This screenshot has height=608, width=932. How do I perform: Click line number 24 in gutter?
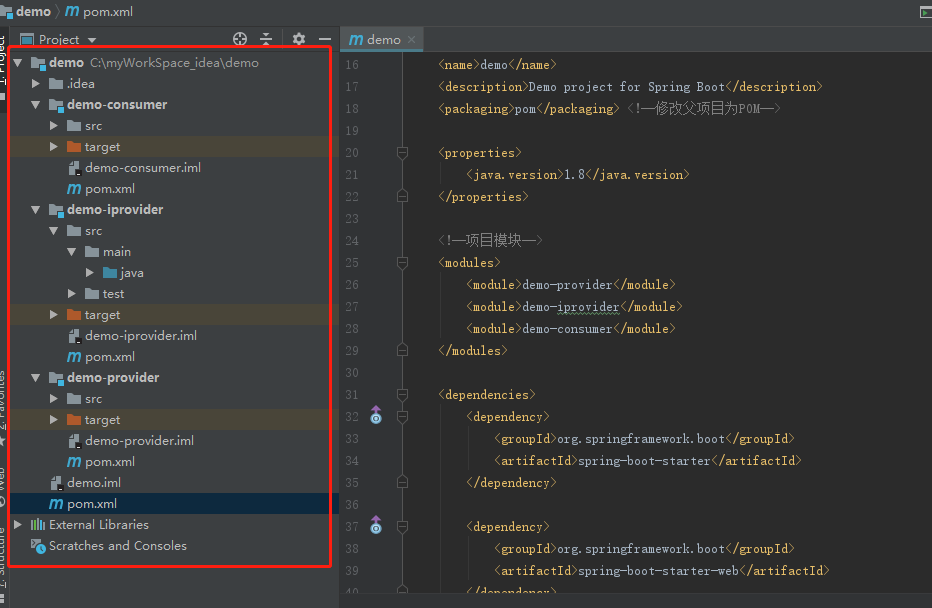click(x=352, y=241)
